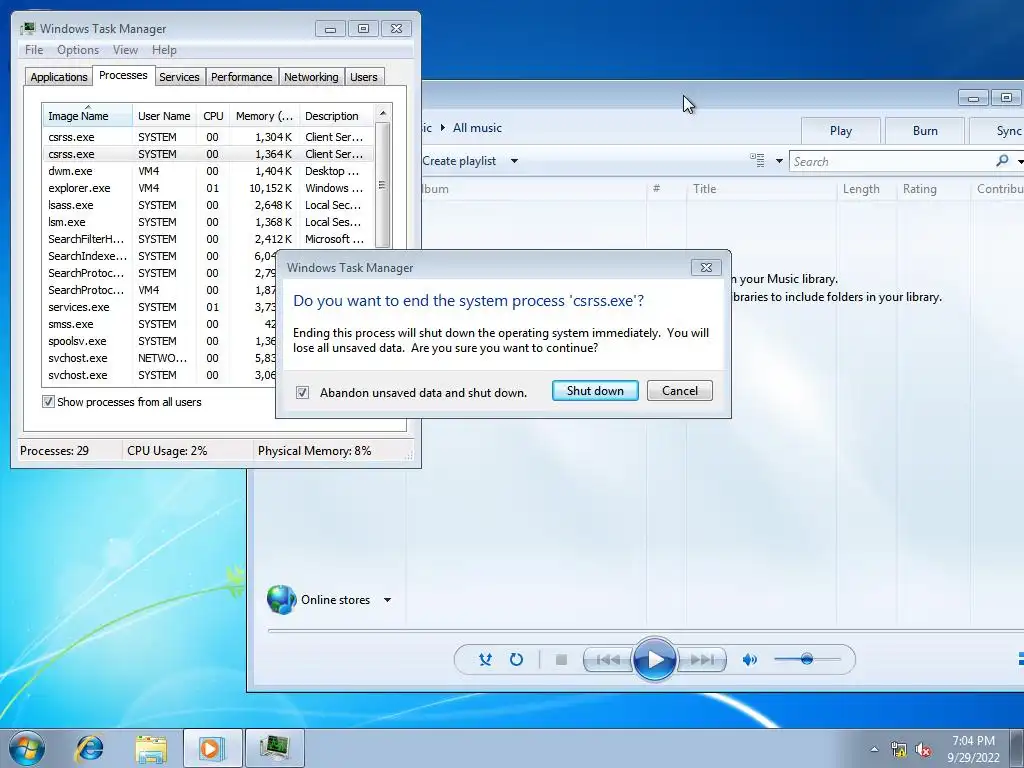
Task: Click the search magnifier icon
Action: [x=1002, y=161]
